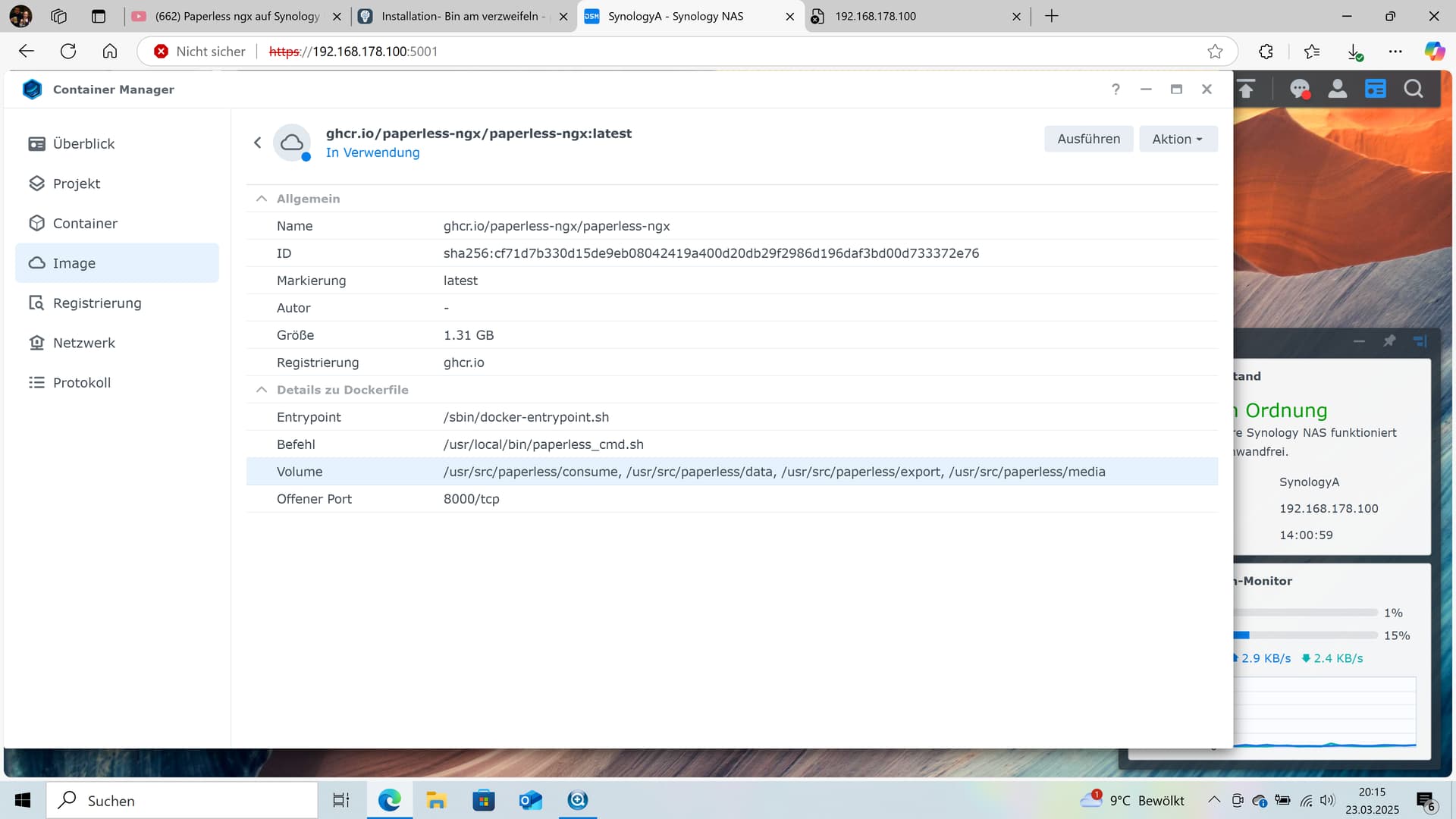Open browser favorites list icon
This screenshot has height=819, width=1456.
click(1312, 52)
